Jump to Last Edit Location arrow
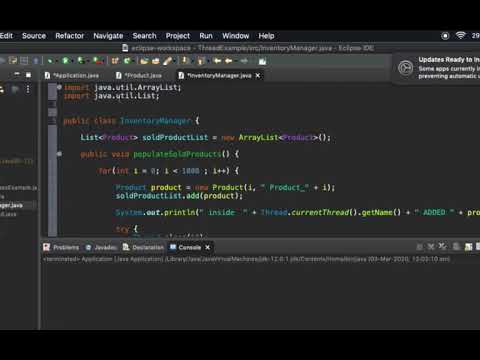The image size is (480, 360). coord(217,61)
